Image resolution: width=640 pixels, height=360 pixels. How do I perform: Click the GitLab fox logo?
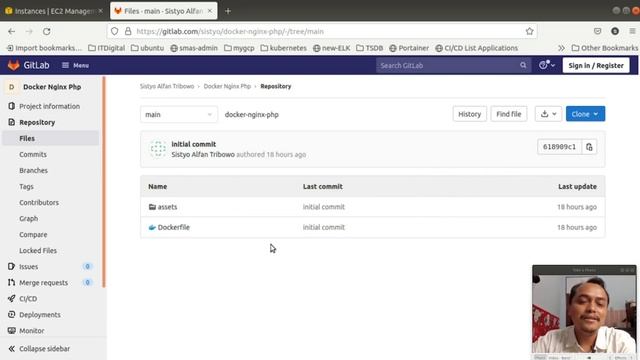pyautogui.click(x=13, y=65)
